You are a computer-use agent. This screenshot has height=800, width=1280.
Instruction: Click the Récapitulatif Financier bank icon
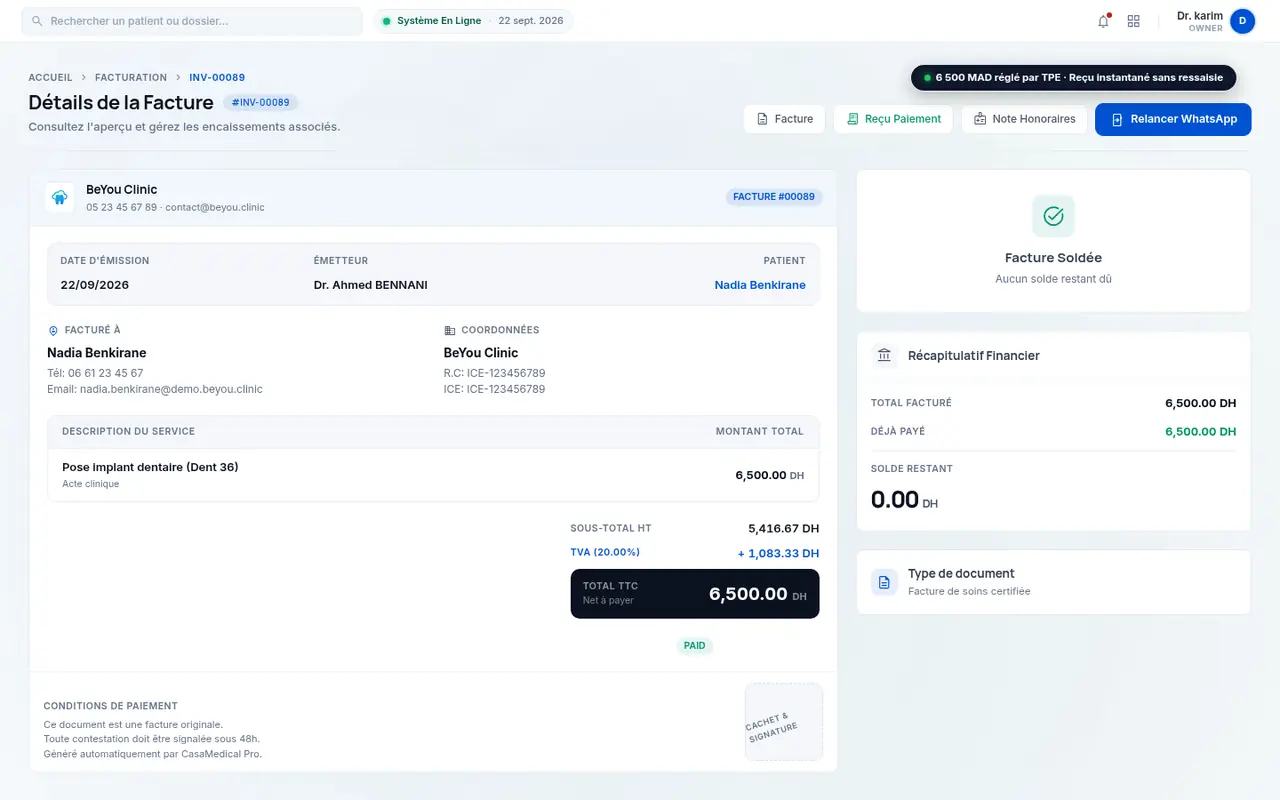click(884, 355)
